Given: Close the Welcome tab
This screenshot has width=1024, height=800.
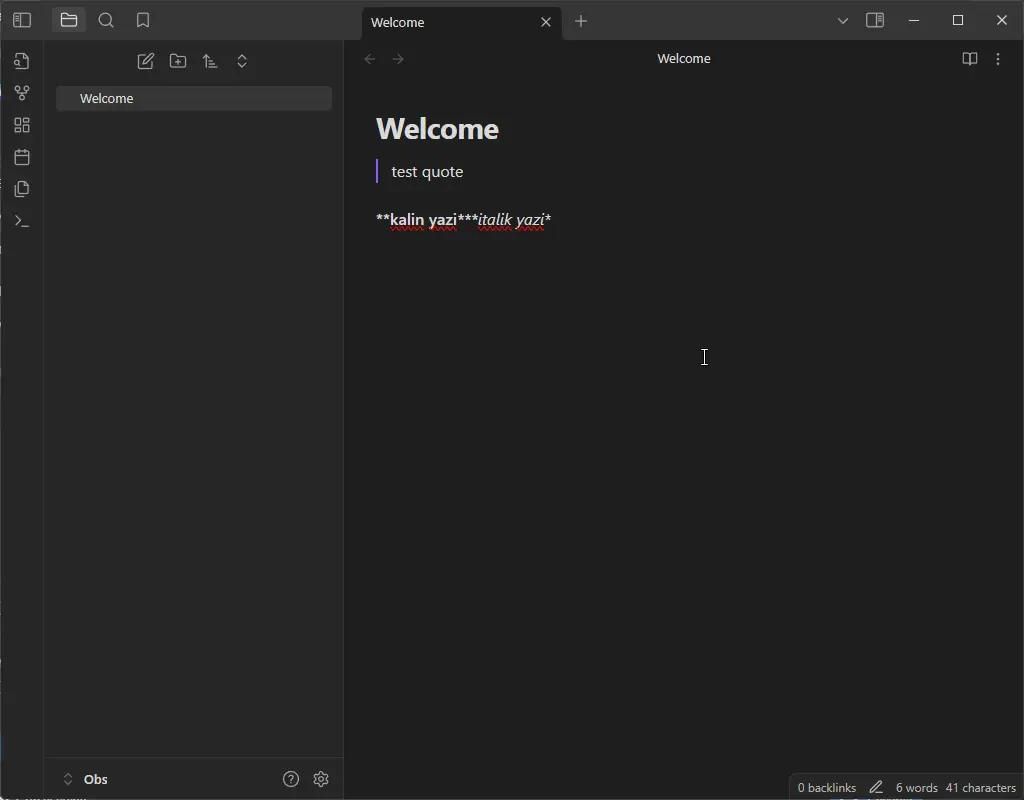Looking at the screenshot, I should pos(546,22).
